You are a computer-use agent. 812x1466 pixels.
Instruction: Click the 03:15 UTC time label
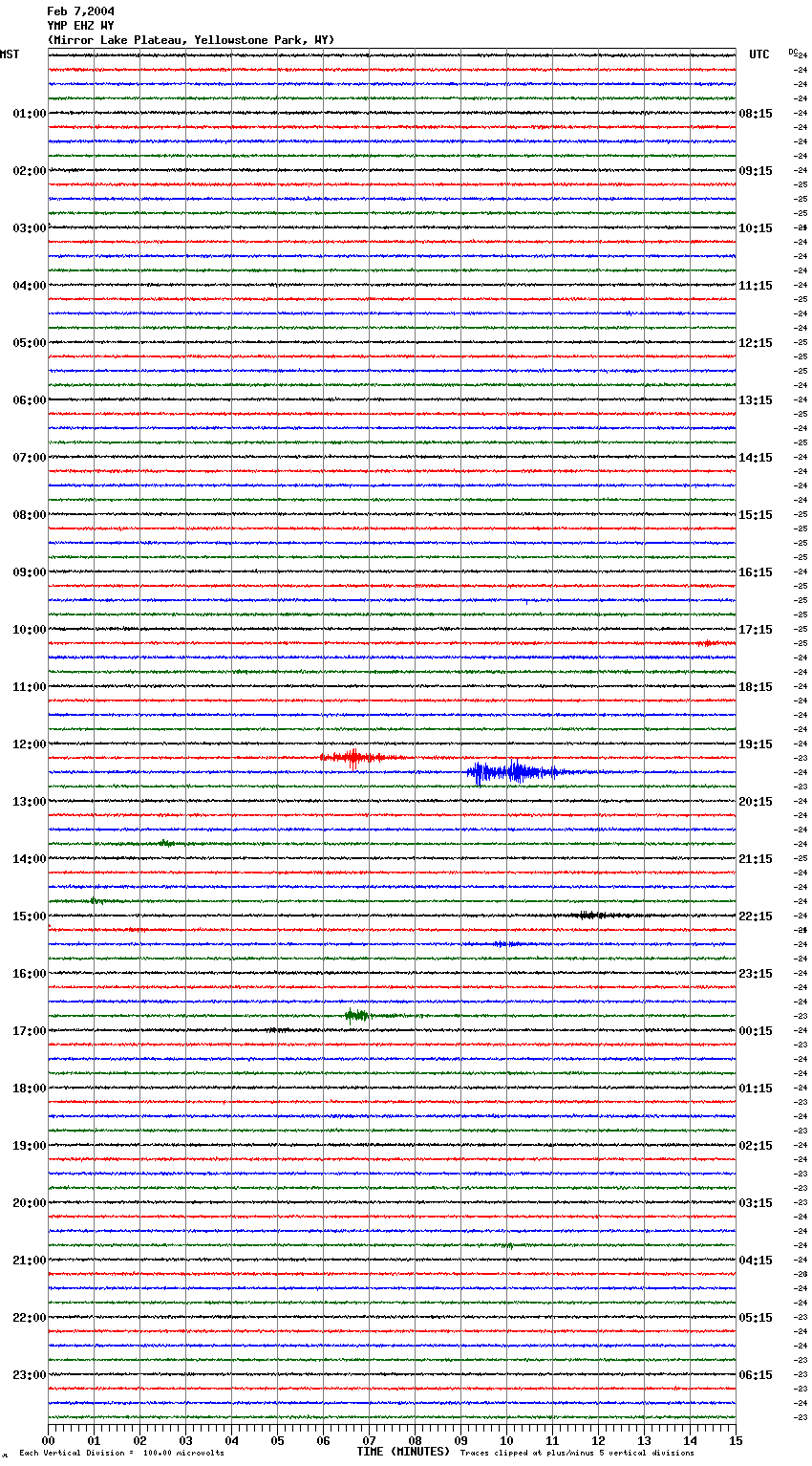click(x=756, y=1203)
